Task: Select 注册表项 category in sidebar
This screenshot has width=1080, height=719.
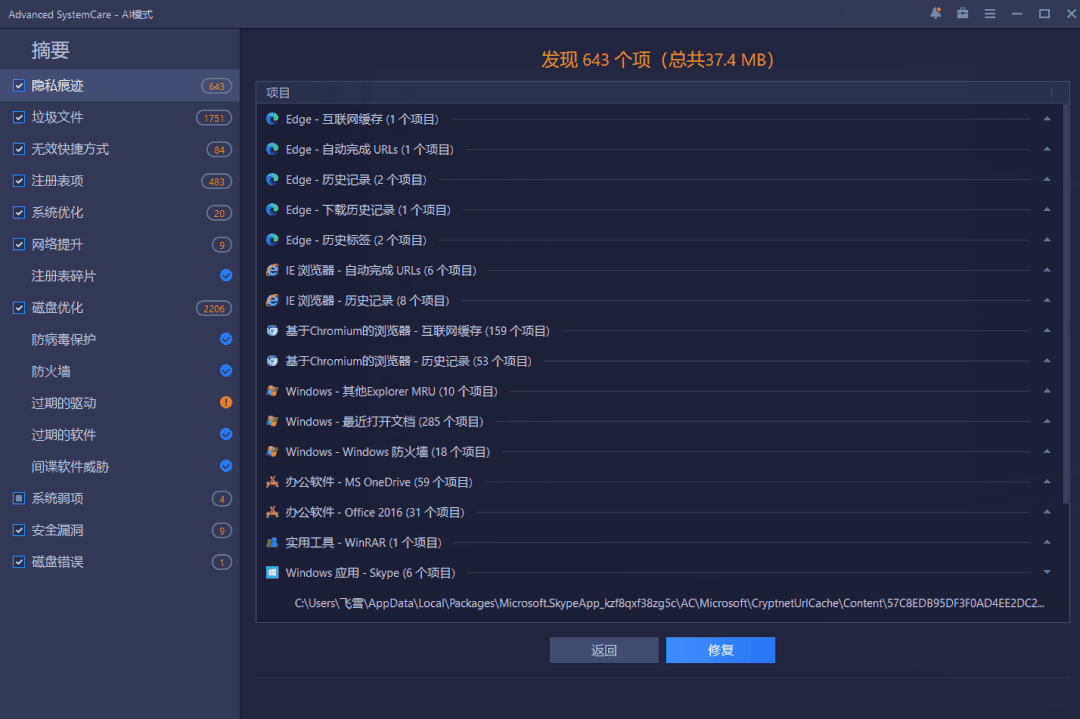Action: click(120, 180)
